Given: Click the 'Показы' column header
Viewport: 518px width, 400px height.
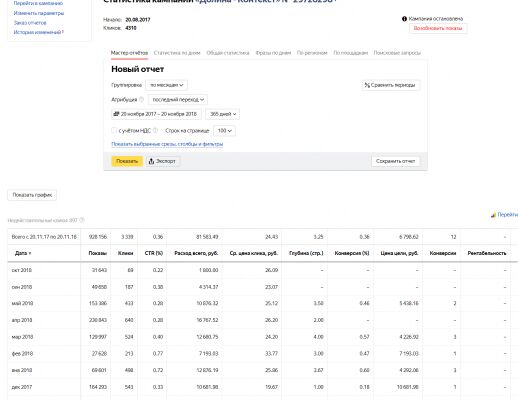Looking at the screenshot, I should pos(98,253).
